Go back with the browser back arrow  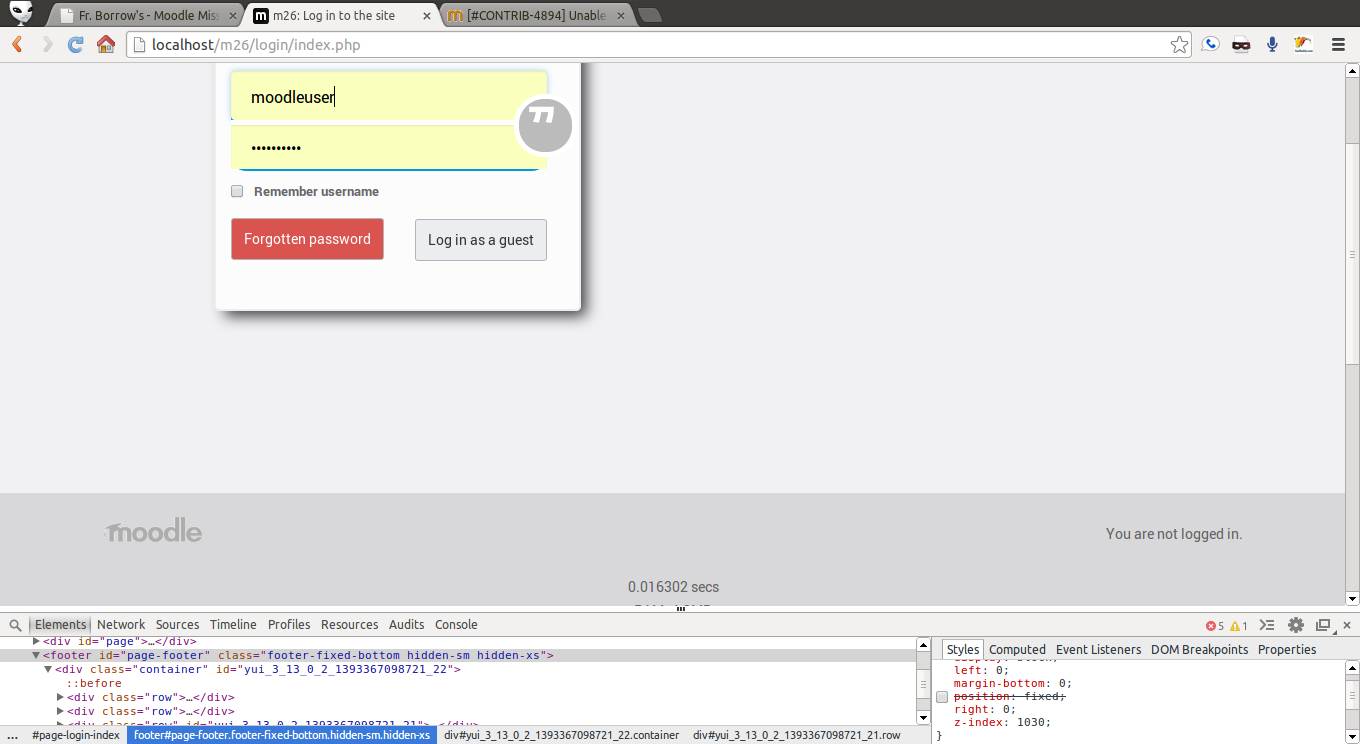click(x=17, y=44)
